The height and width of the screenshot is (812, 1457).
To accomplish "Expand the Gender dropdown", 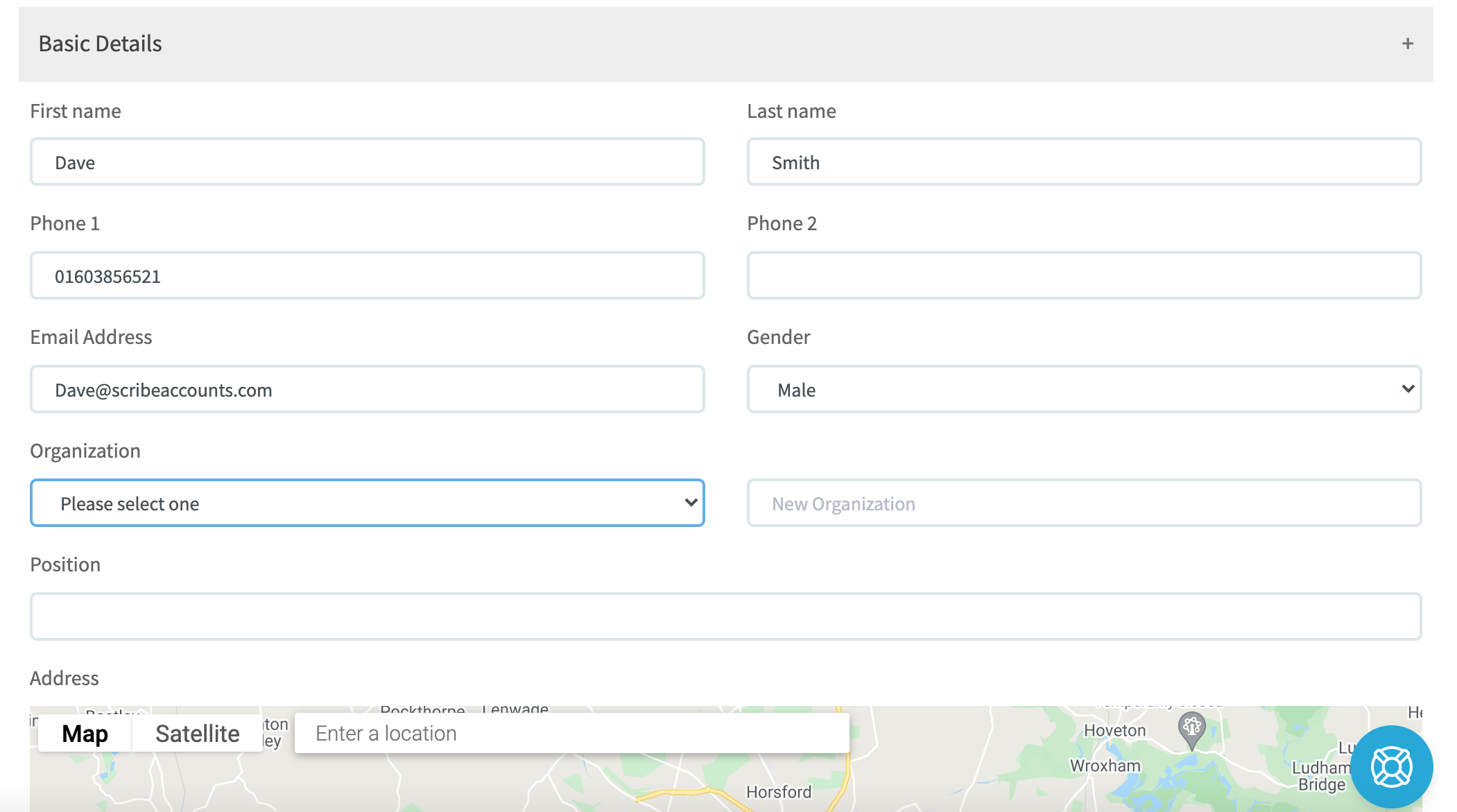I will tap(1085, 389).
